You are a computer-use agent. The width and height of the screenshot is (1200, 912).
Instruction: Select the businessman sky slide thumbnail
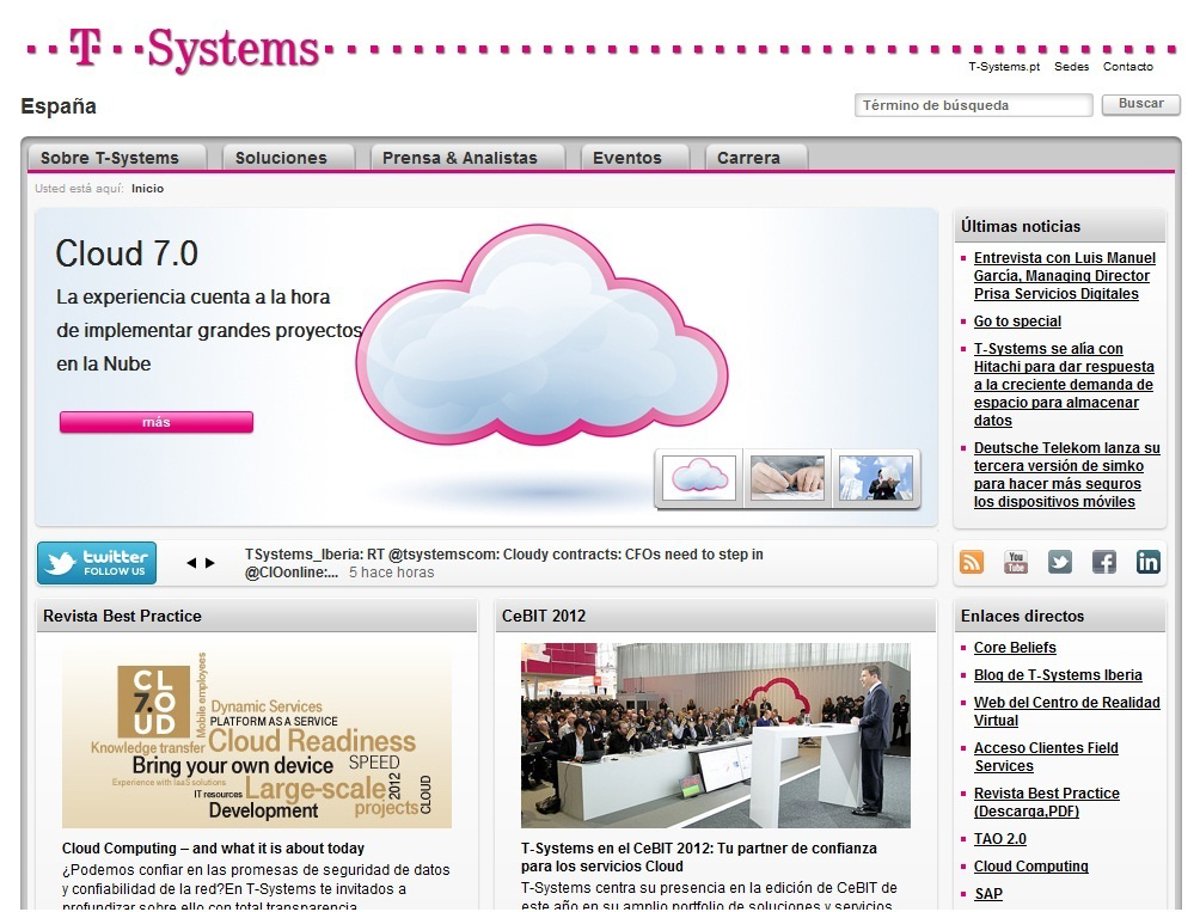pos(876,478)
